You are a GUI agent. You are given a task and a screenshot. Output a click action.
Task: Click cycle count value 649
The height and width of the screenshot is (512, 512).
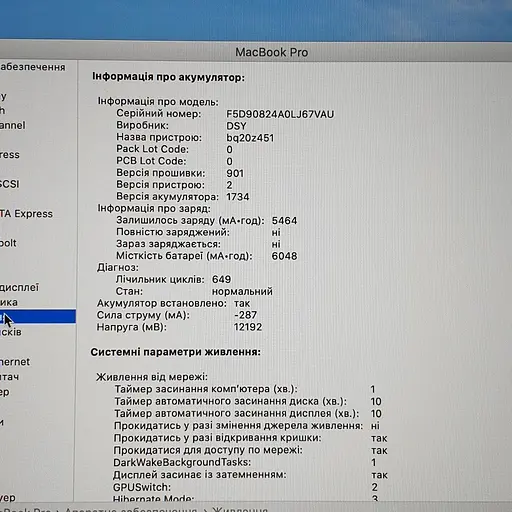tap(221, 279)
